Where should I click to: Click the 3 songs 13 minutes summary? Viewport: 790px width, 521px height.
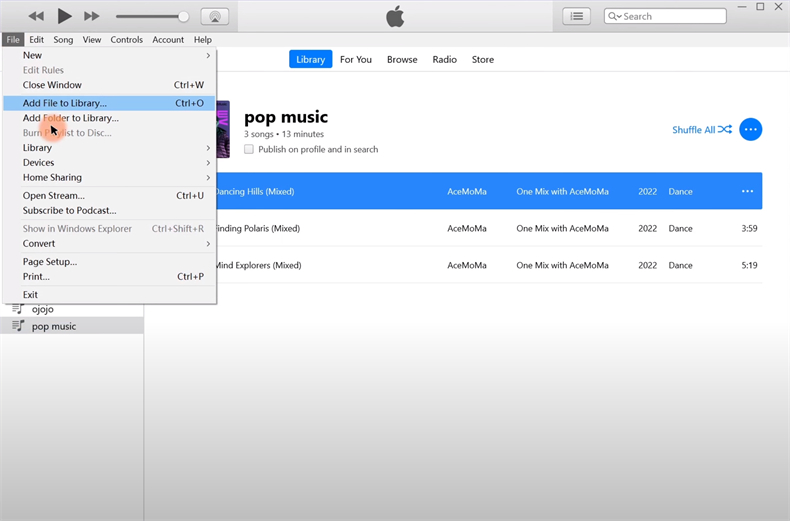coord(284,134)
